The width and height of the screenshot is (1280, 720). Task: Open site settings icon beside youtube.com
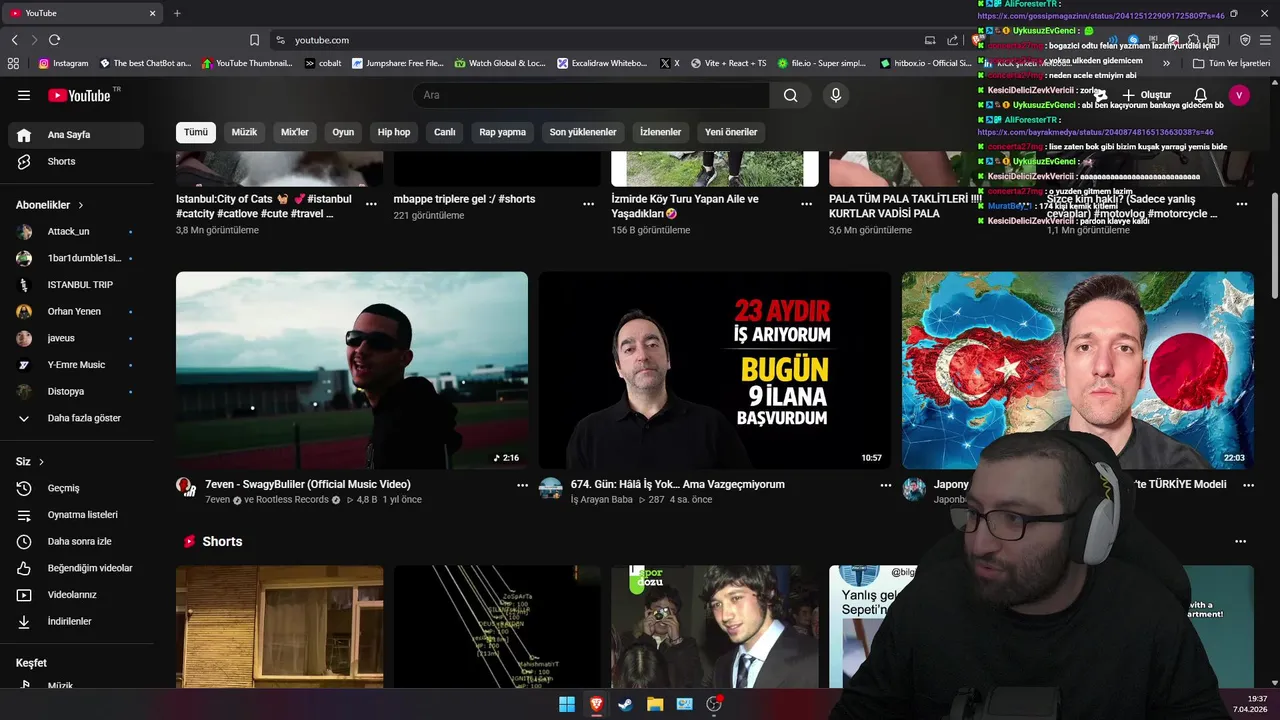point(281,40)
